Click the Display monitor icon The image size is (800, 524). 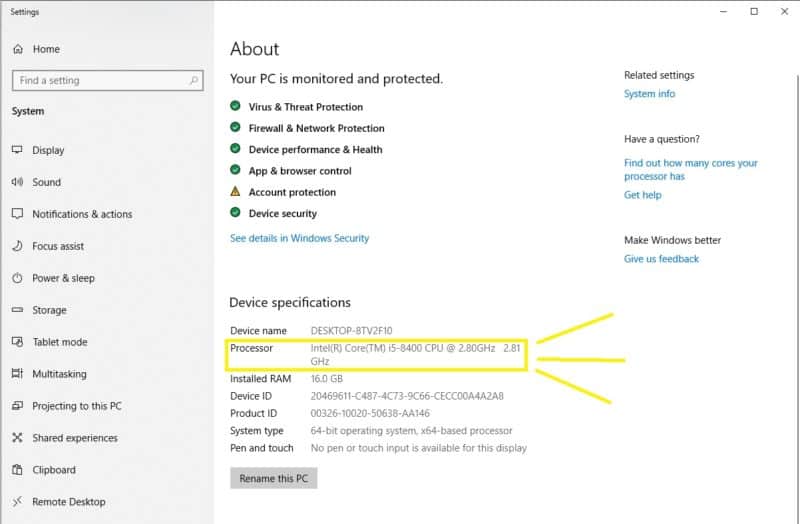click(17, 150)
